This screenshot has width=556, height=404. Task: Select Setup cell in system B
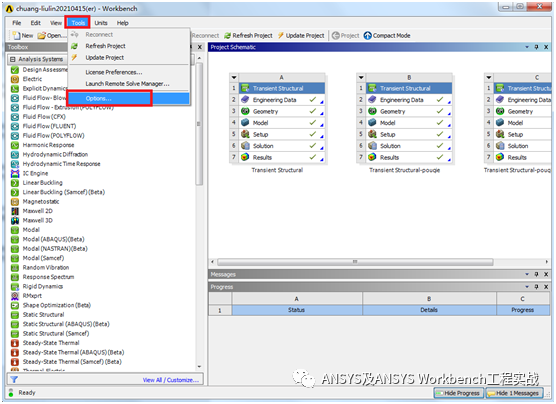(409, 134)
